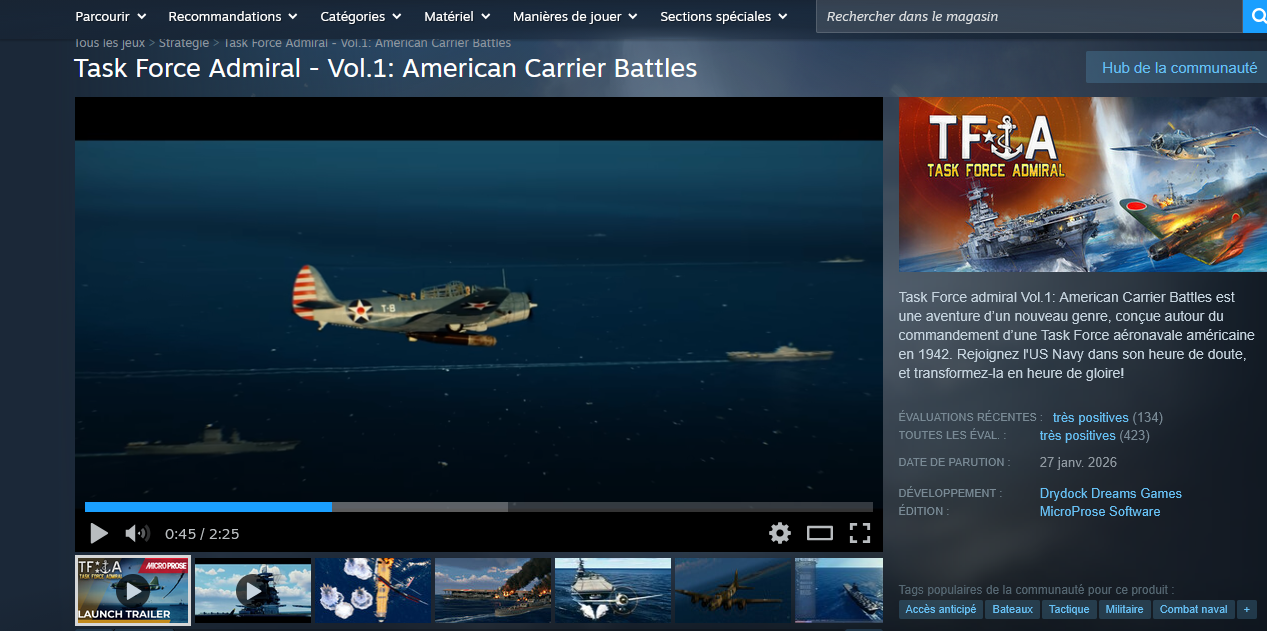Open the Recommandations dropdown

tap(232, 16)
